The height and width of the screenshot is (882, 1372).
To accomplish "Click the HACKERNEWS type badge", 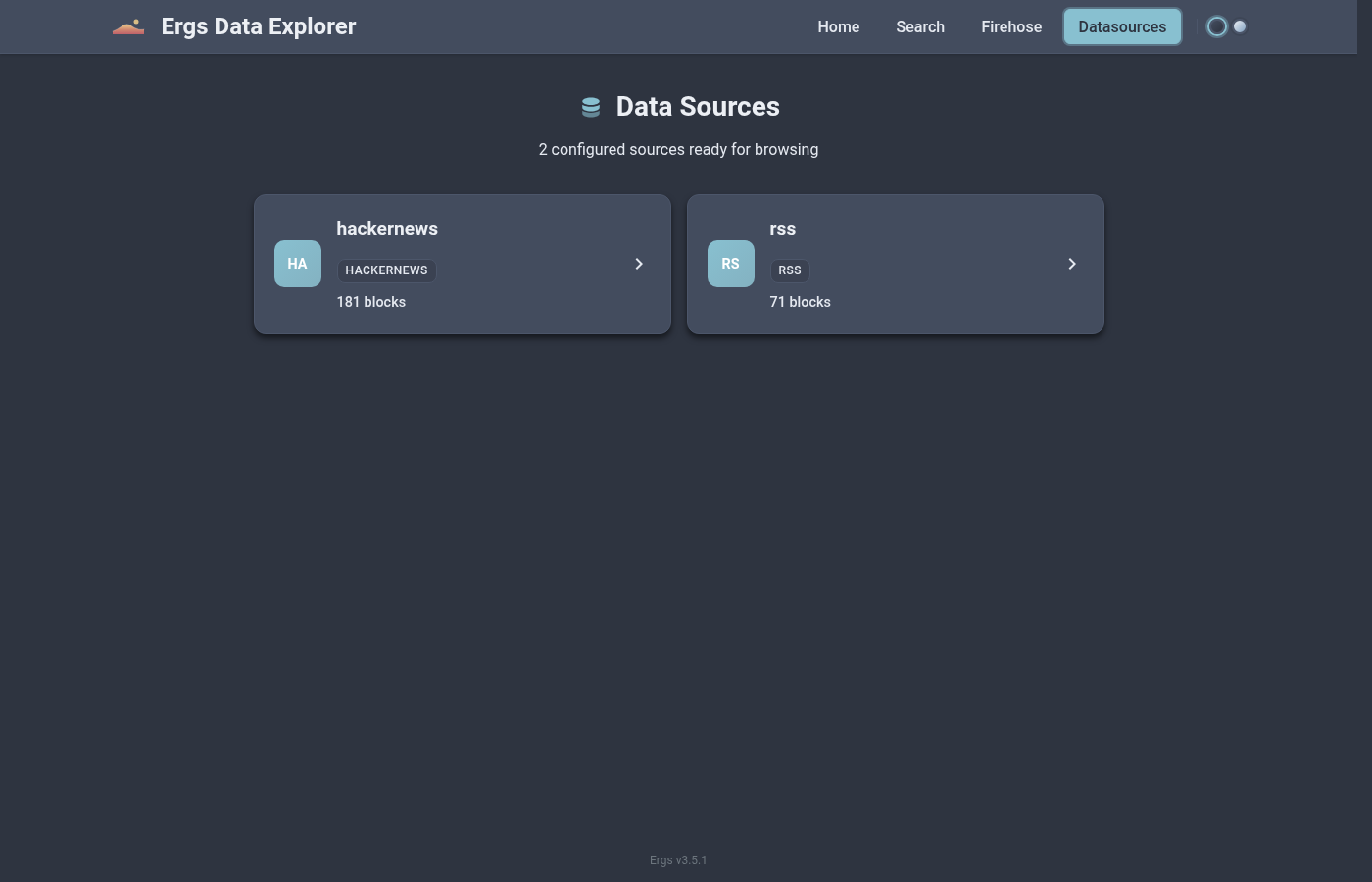I will point(386,270).
